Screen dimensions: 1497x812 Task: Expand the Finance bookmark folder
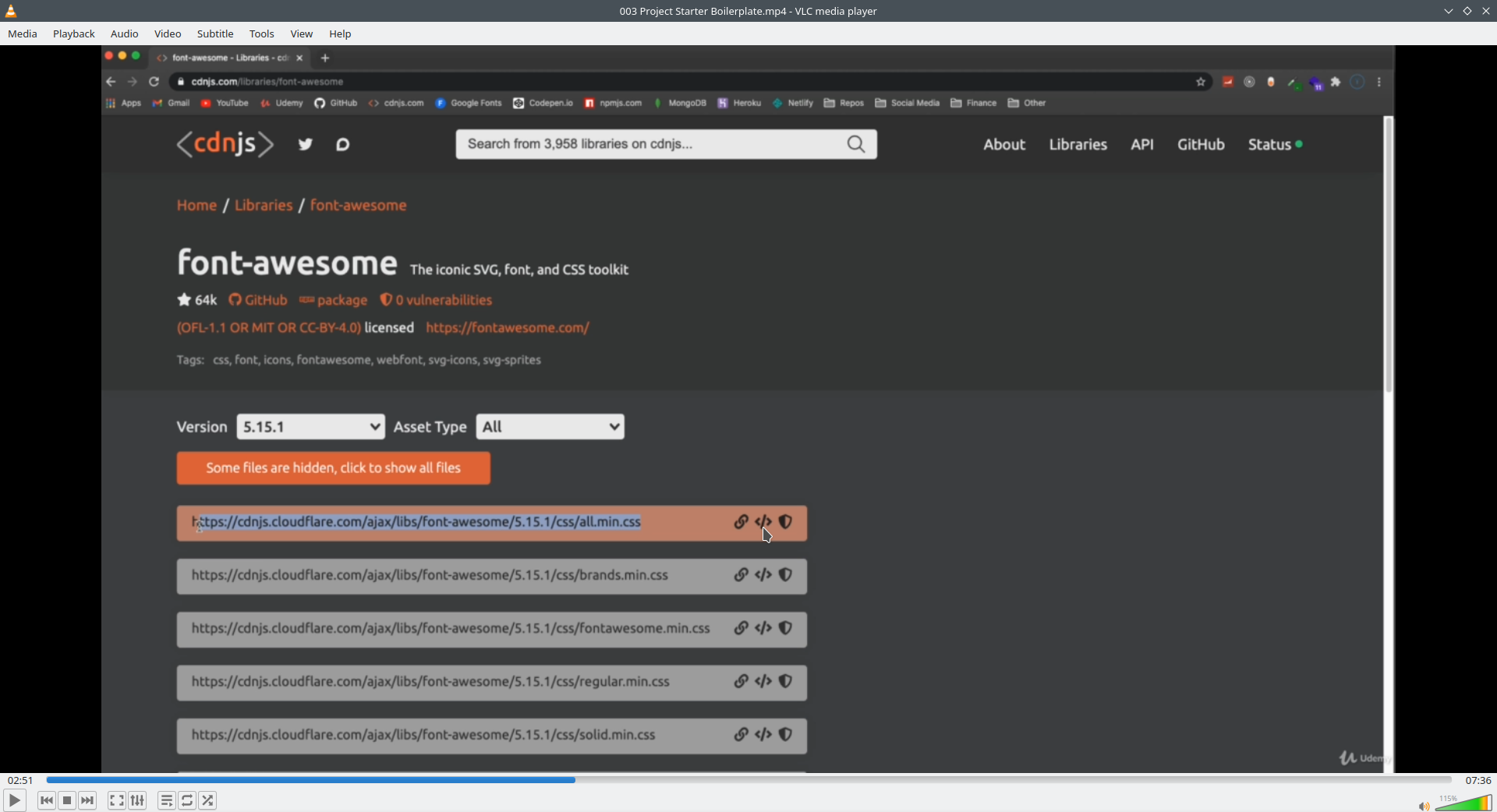pos(974,103)
